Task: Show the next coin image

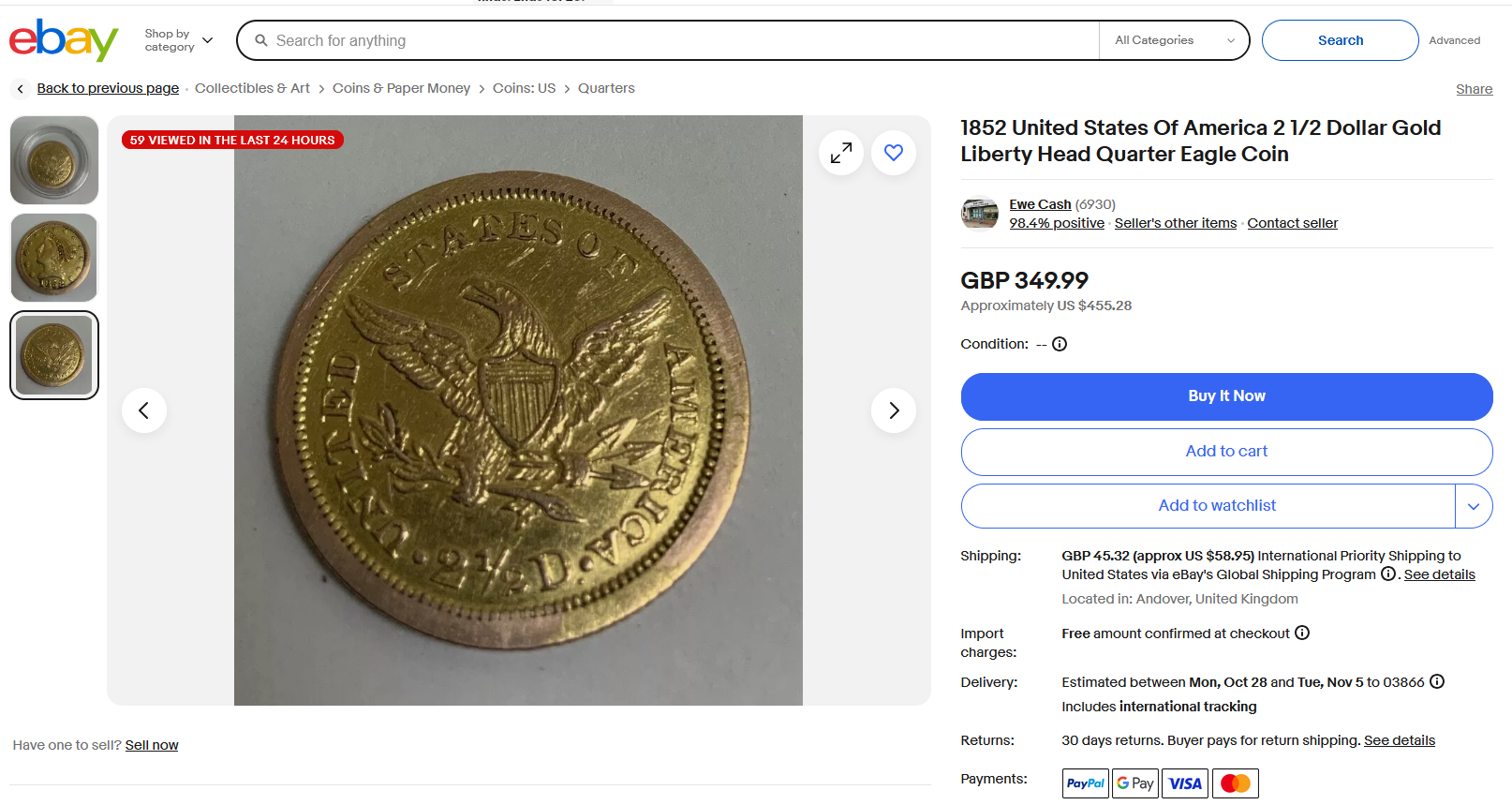Action: coord(894,410)
